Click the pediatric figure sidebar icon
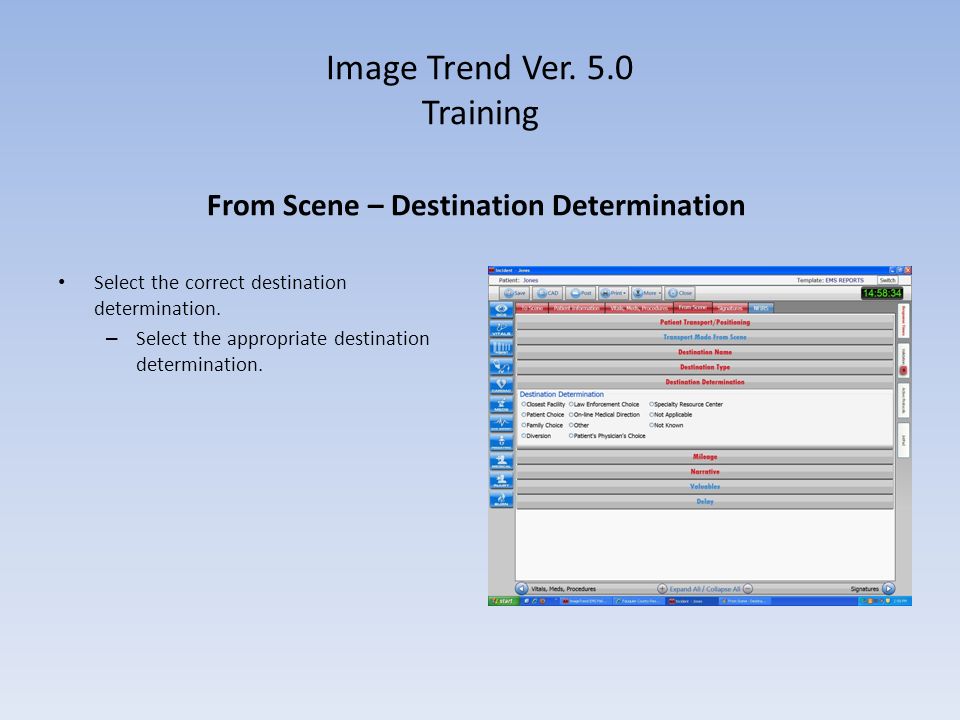 tap(501, 443)
